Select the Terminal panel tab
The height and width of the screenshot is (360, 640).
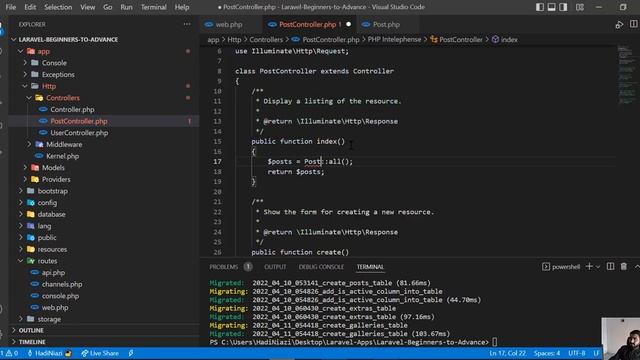coord(370,267)
